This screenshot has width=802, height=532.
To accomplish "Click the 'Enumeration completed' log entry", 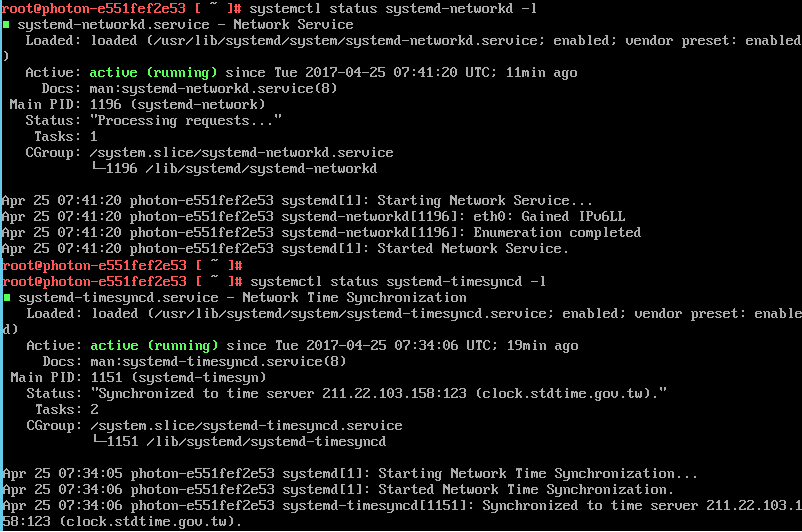I will [557, 232].
